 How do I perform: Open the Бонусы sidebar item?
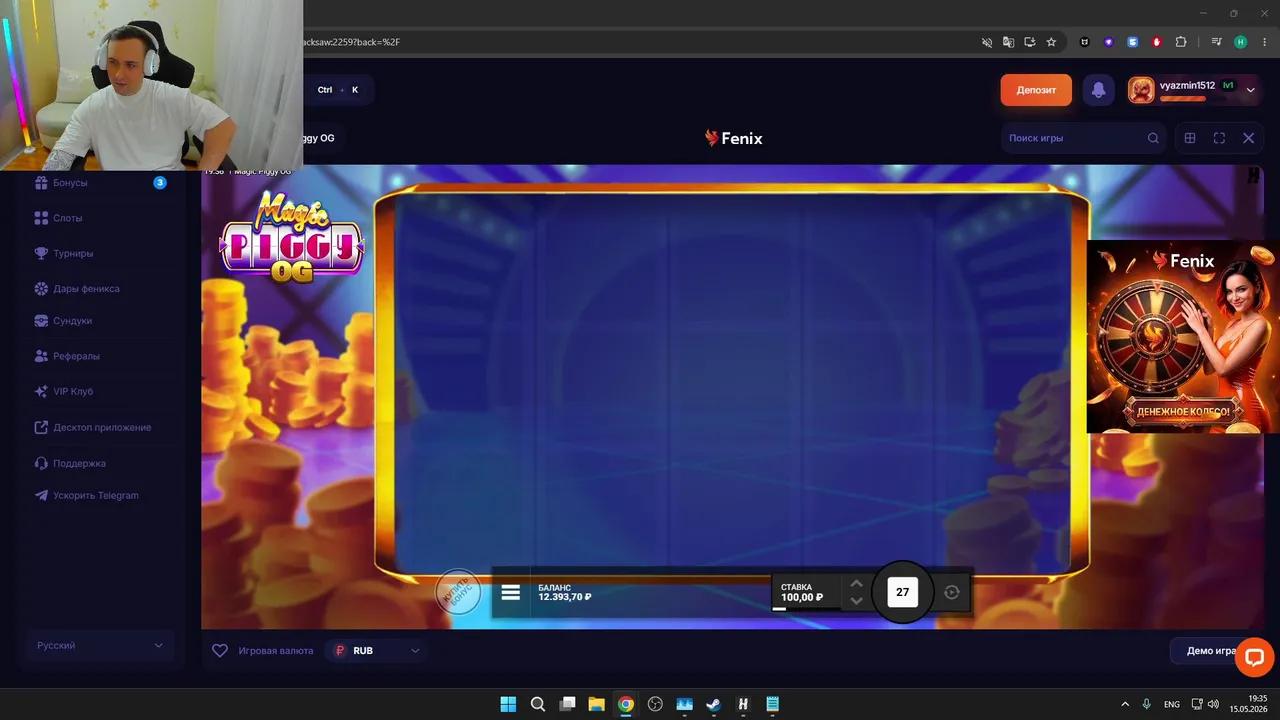click(98, 183)
